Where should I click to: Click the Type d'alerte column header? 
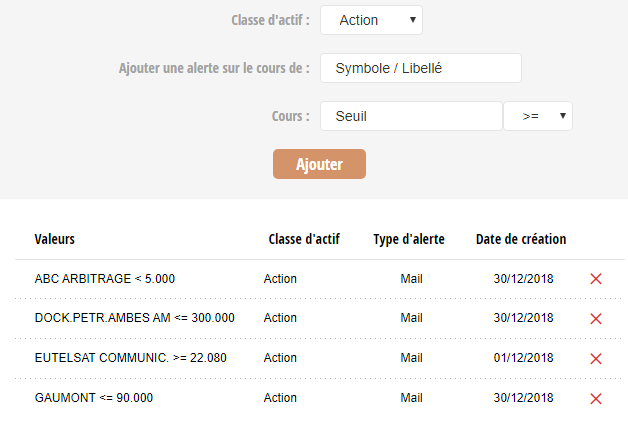coord(409,239)
